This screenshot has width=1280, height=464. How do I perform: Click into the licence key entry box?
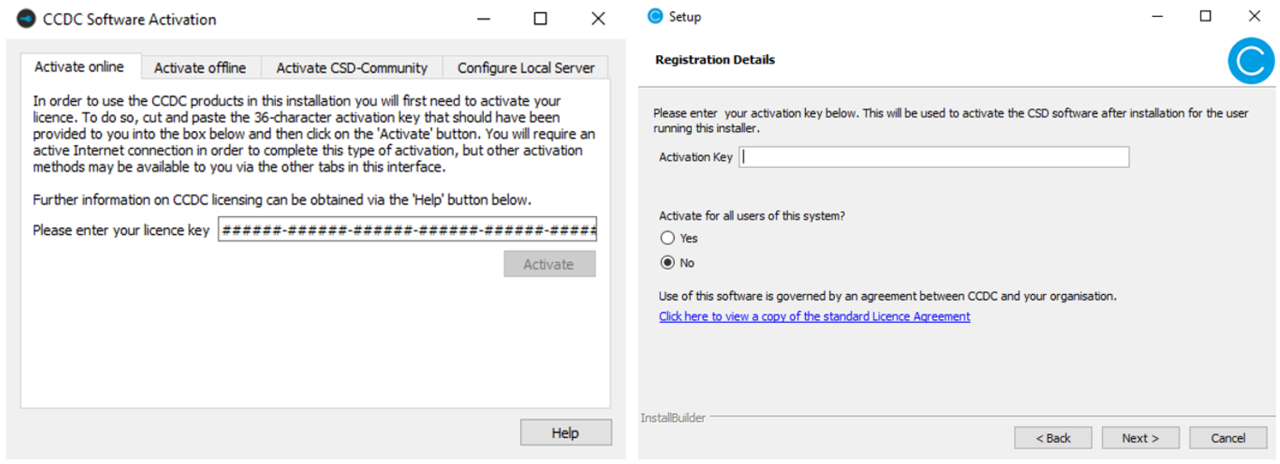pos(407,230)
